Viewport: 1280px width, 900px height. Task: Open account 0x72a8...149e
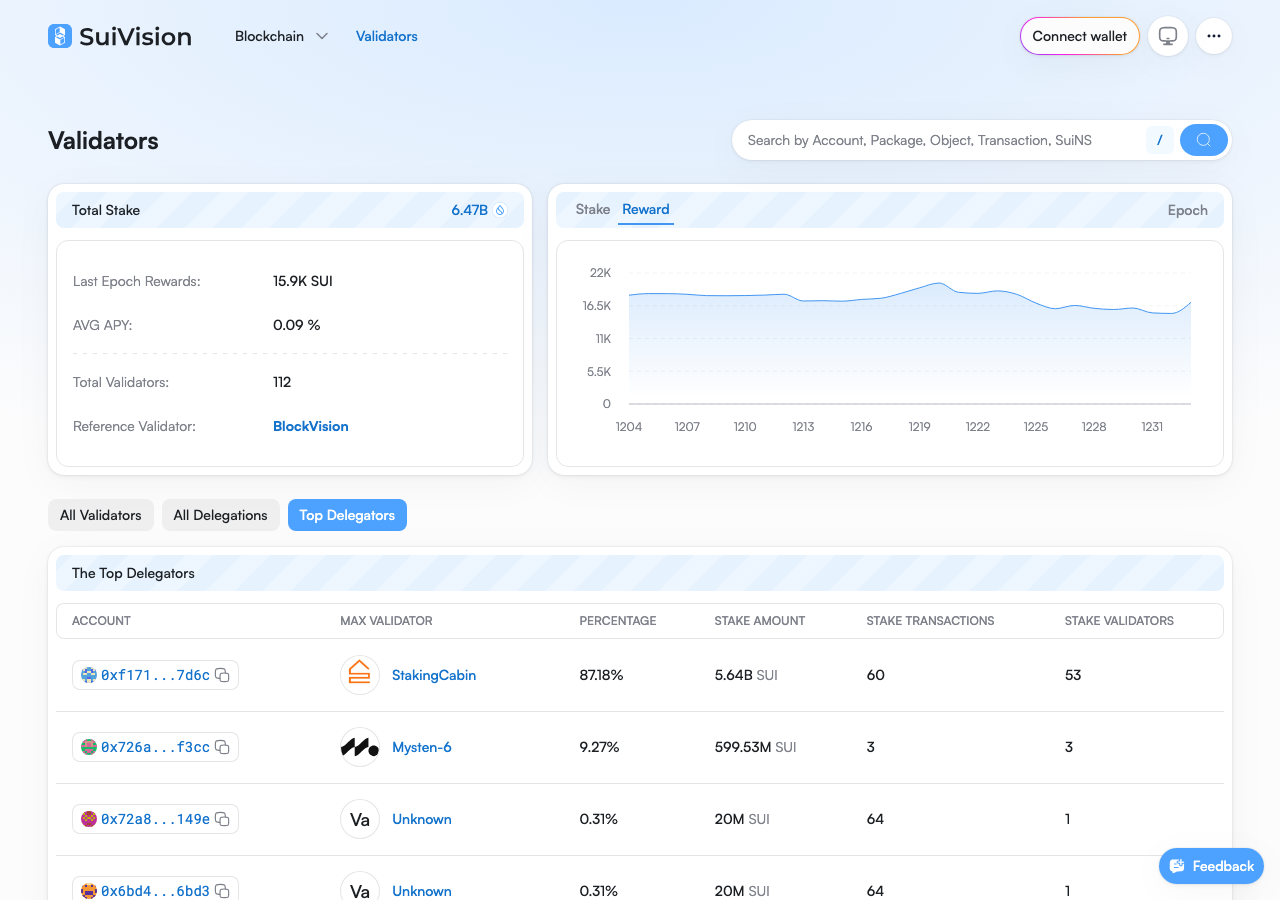156,819
